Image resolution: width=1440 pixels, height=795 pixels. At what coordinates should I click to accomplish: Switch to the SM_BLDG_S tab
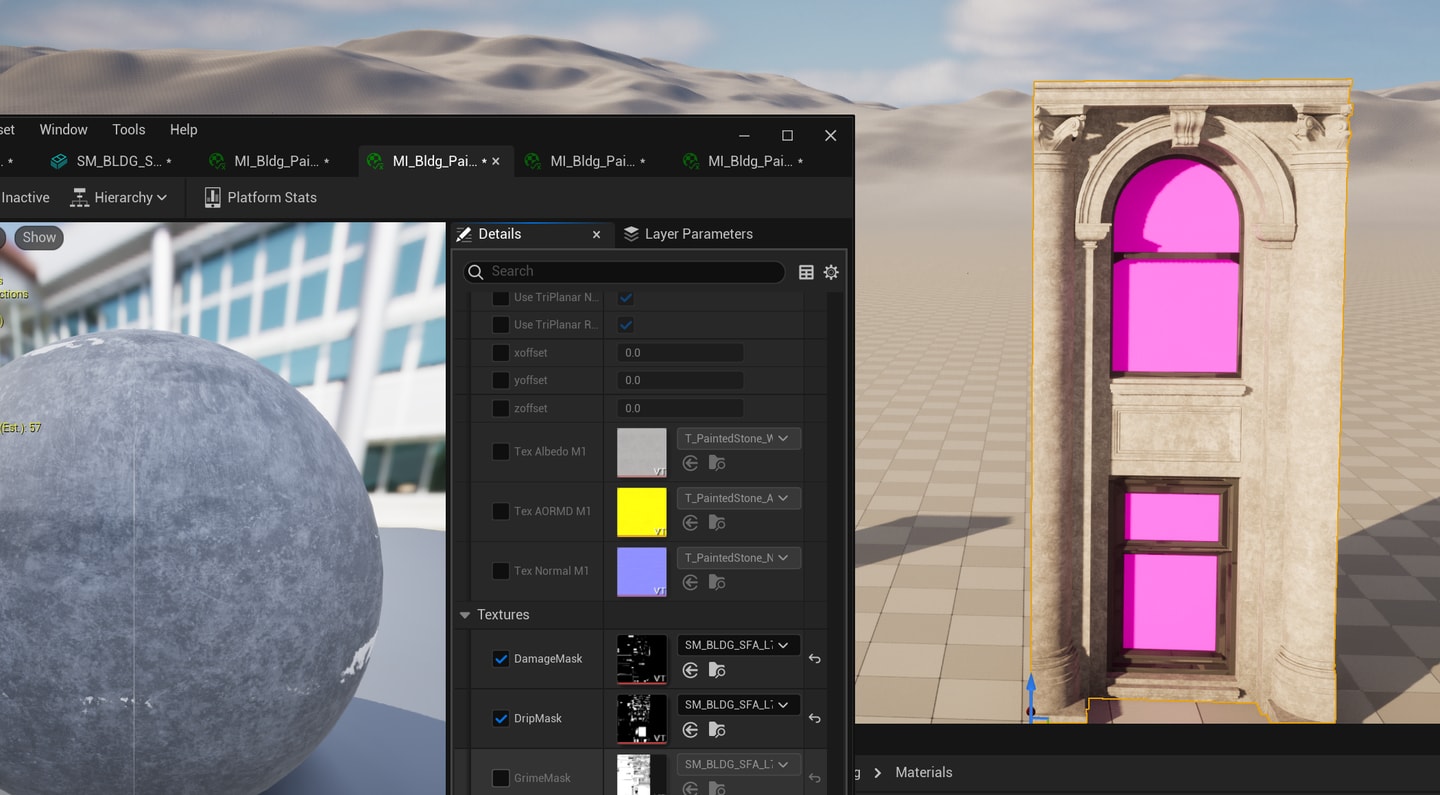(x=112, y=161)
